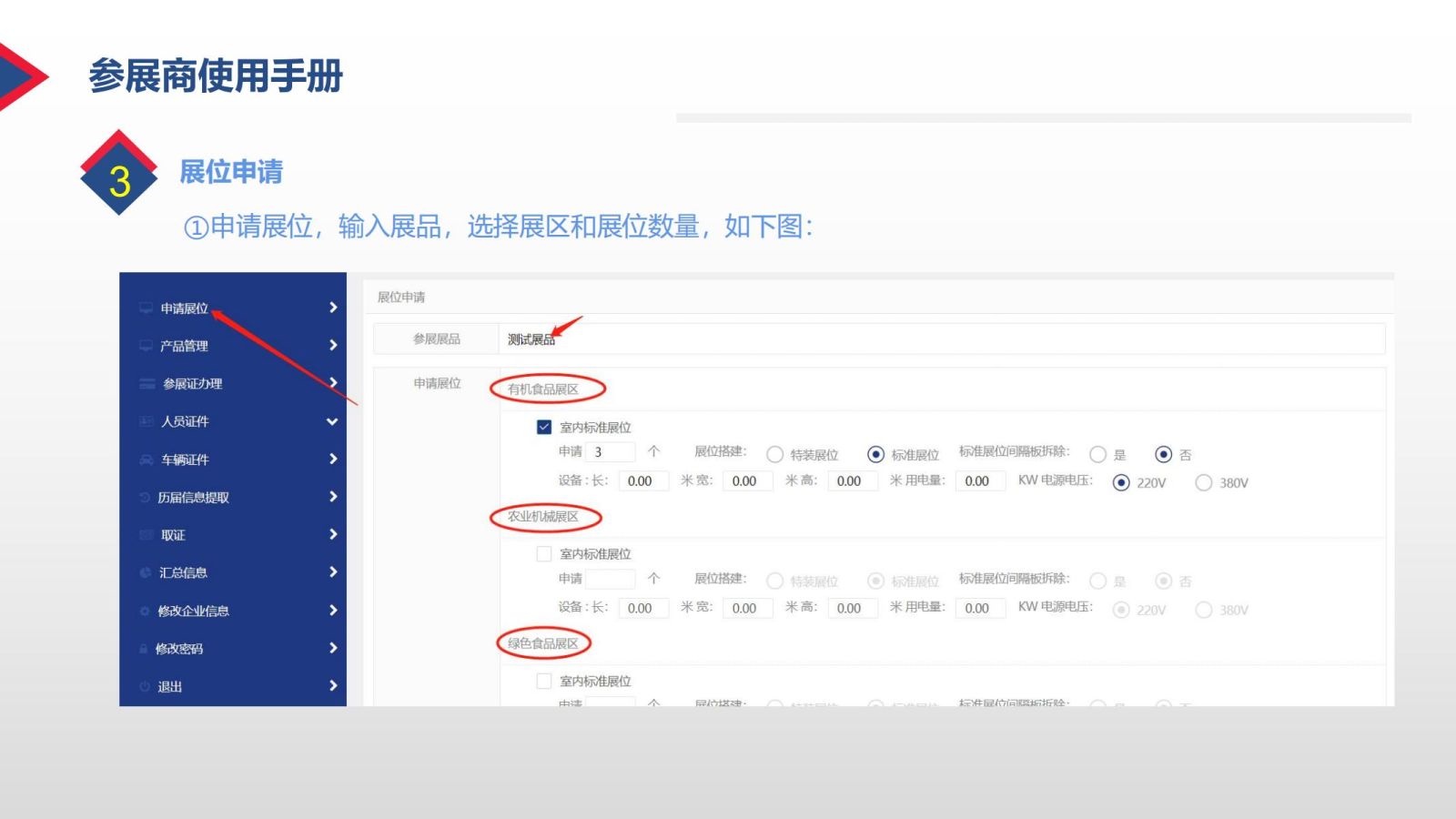Click the 用电量 field in 有机食品展区
This screenshot has width=1456, height=819.
[x=980, y=480]
